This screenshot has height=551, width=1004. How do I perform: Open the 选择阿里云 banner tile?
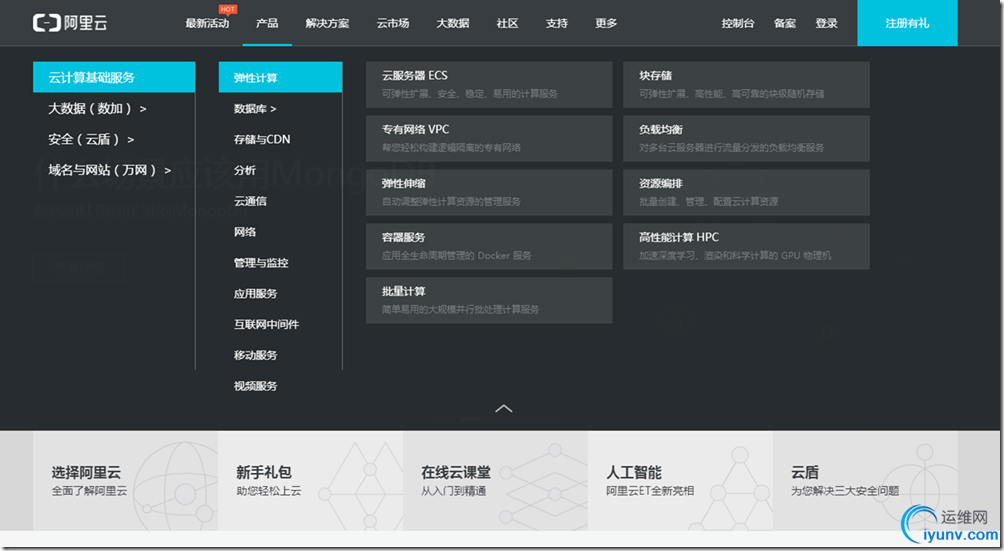pyautogui.click(x=126, y=481)
